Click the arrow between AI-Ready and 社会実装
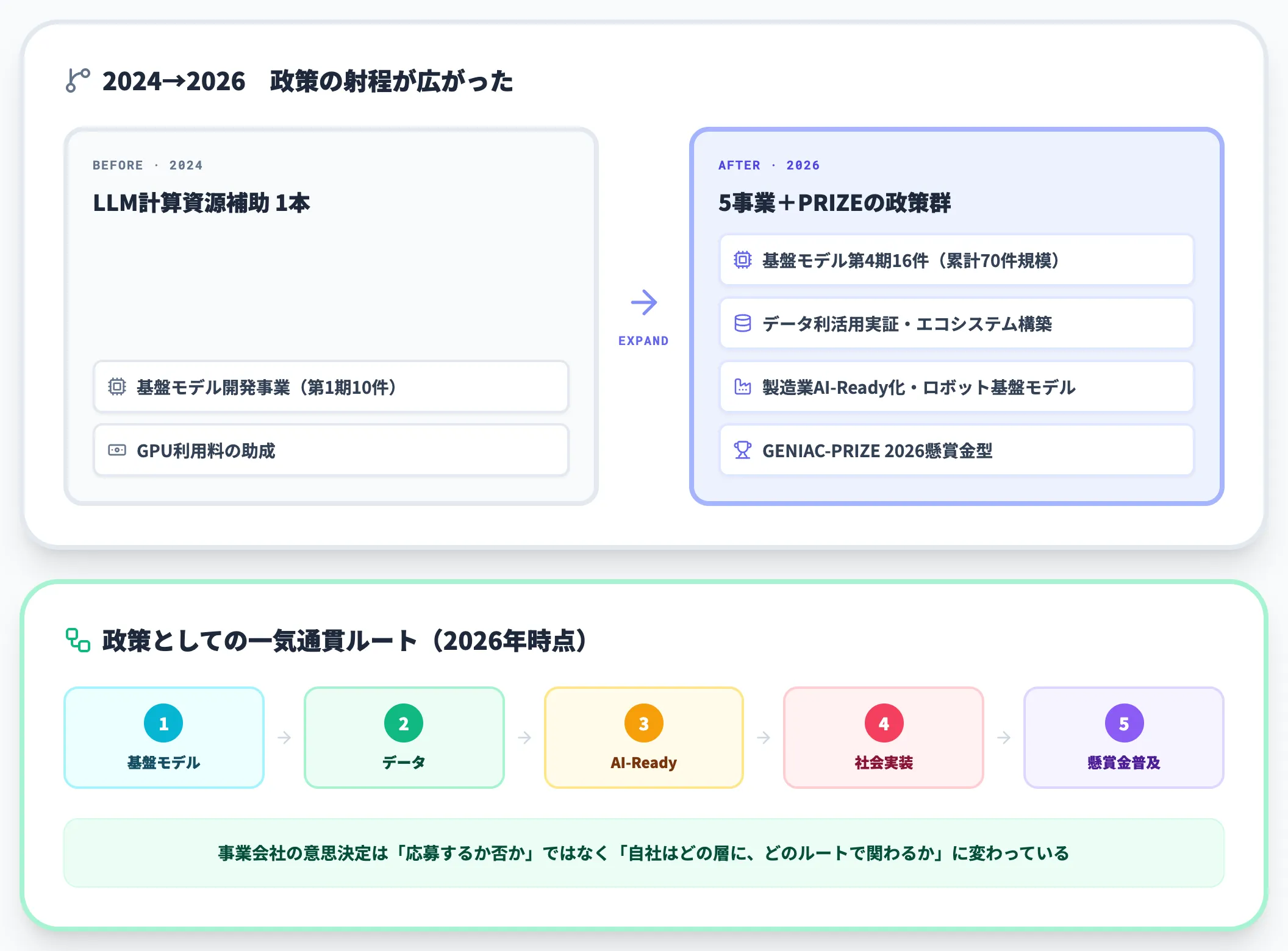 point(764,738)
